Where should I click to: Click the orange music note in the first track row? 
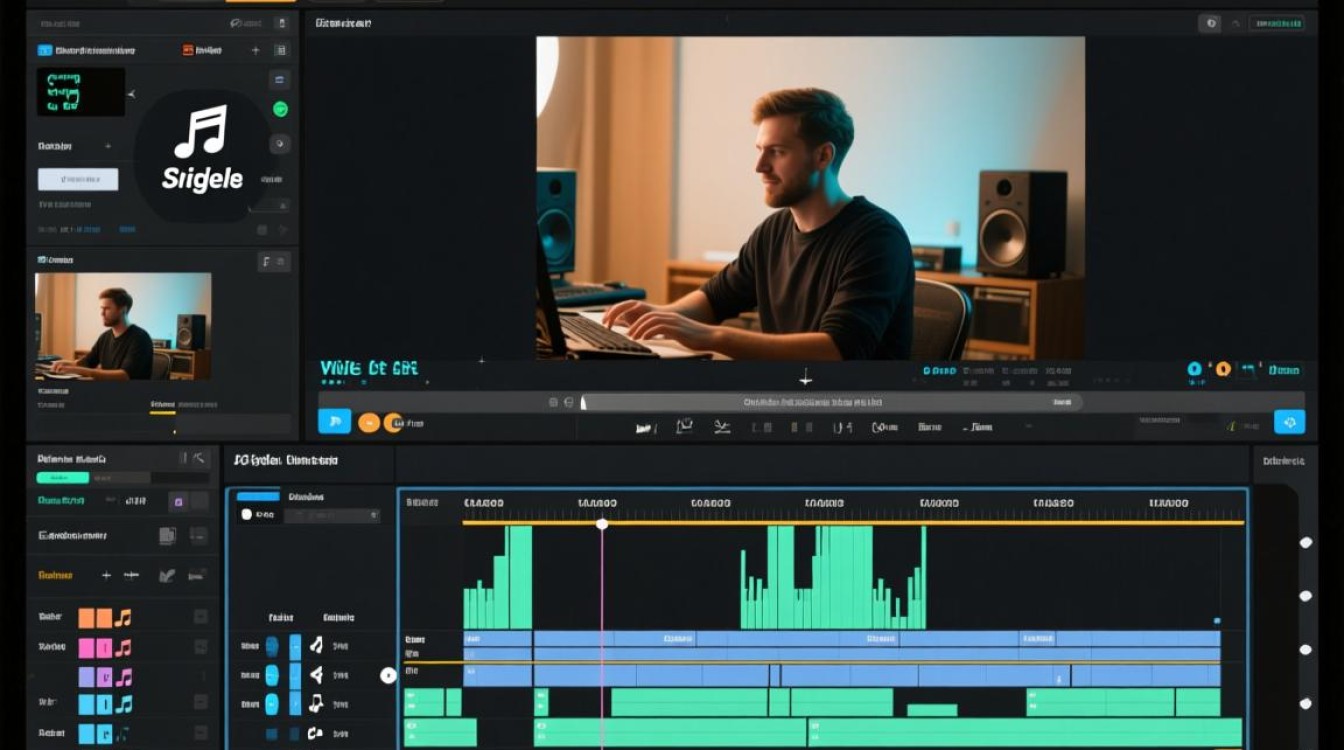123,617
